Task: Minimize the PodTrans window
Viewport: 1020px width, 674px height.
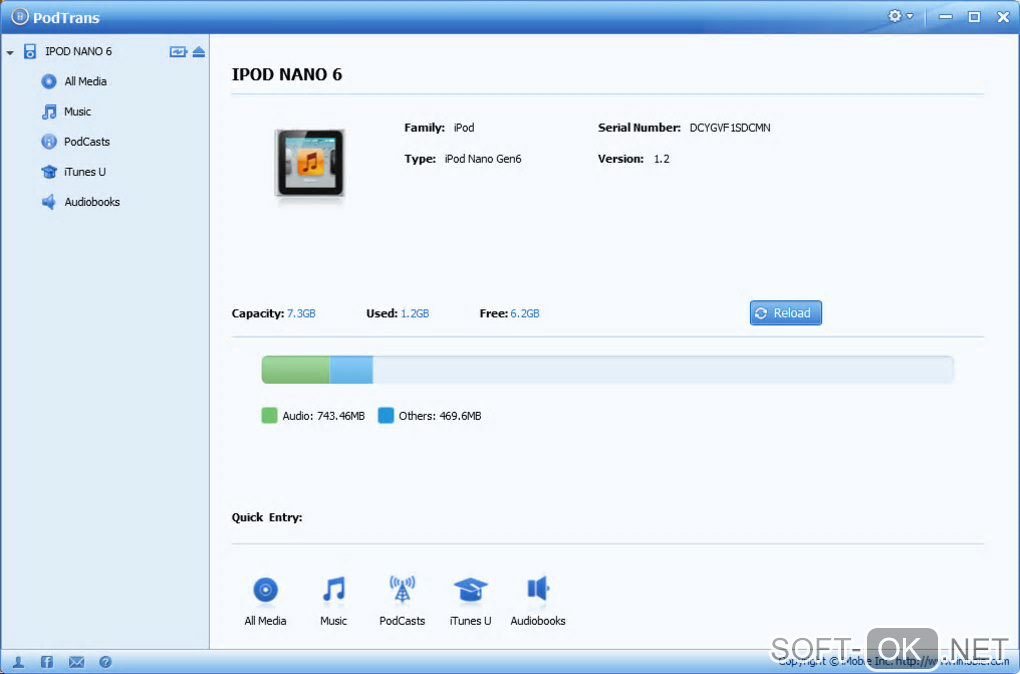Action: (x=946, y=17)
